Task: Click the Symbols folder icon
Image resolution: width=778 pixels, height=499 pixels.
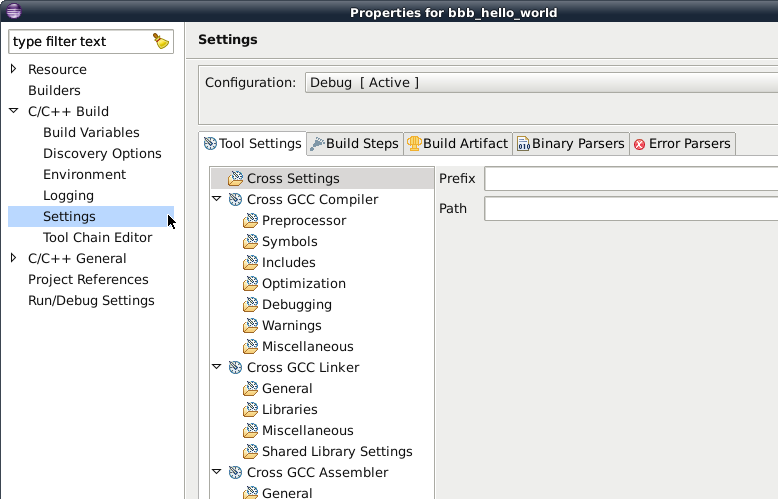Action: point(250,241)
